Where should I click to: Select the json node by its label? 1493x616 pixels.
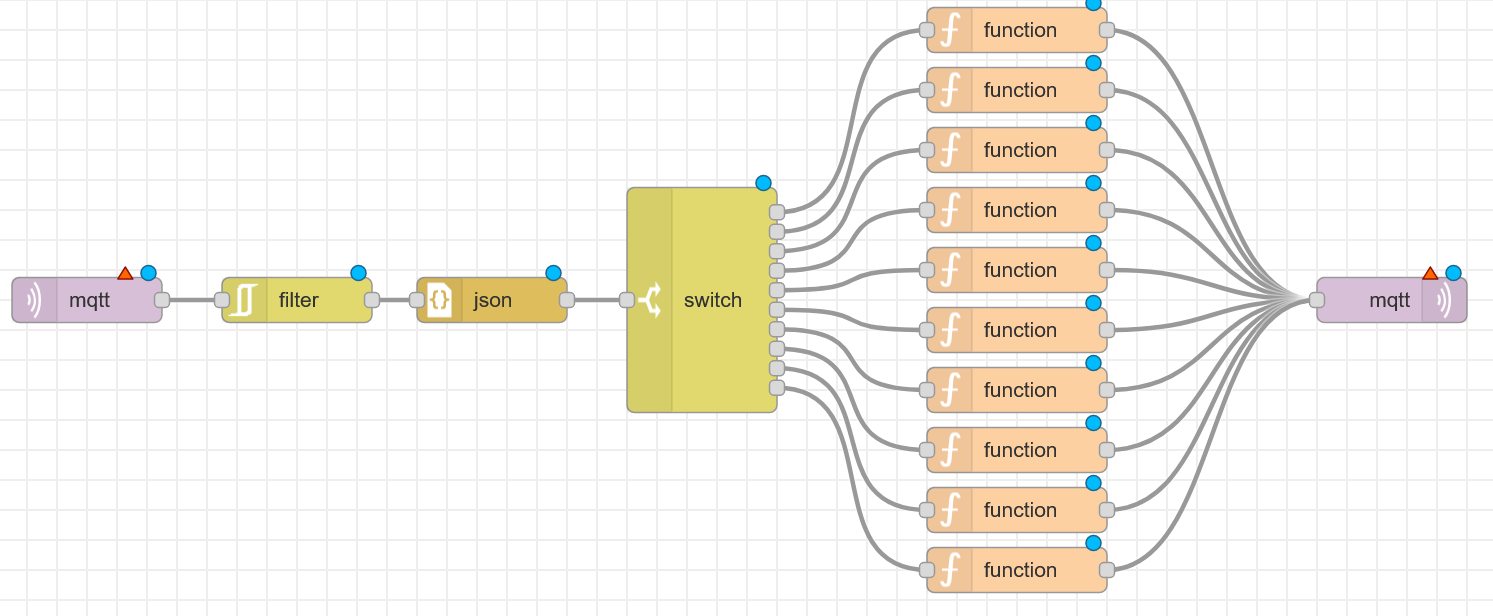(x=493, y=300)
